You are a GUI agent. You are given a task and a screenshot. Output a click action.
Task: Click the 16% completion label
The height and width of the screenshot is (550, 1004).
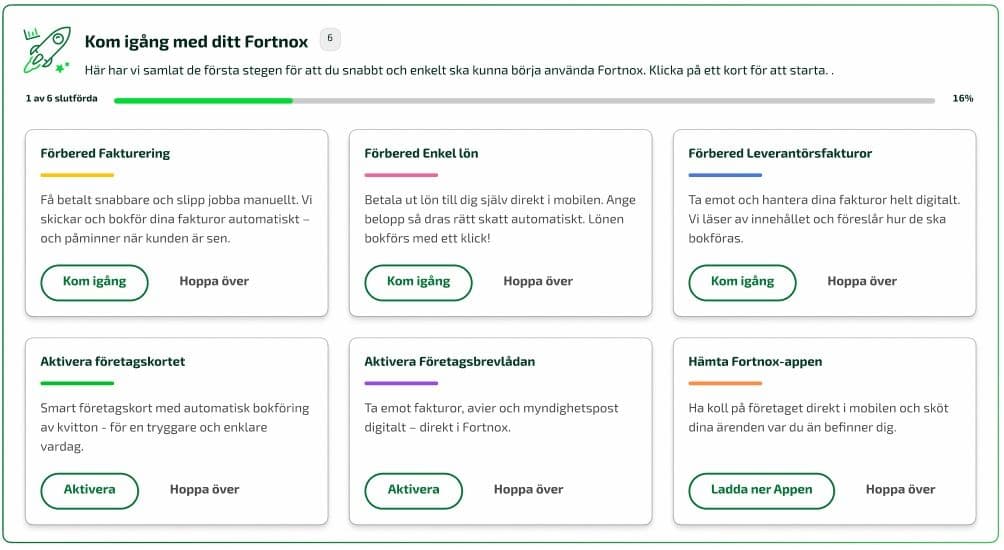[x=962, y=100]
